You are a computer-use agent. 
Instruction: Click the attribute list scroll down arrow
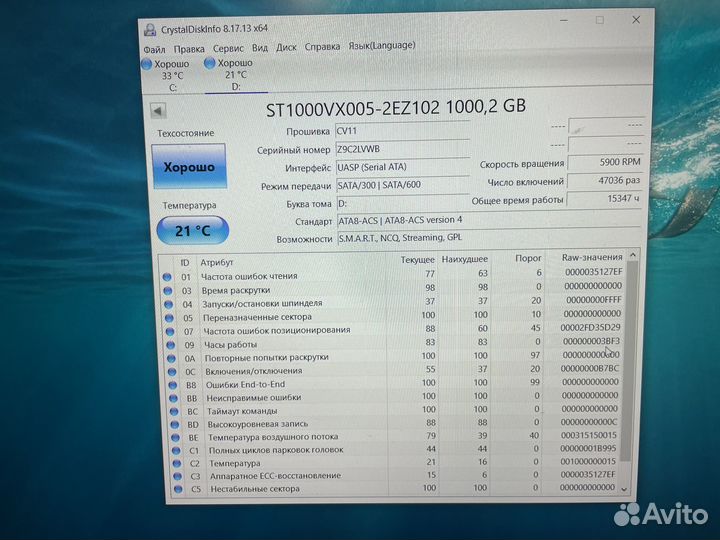pos(624,489)
